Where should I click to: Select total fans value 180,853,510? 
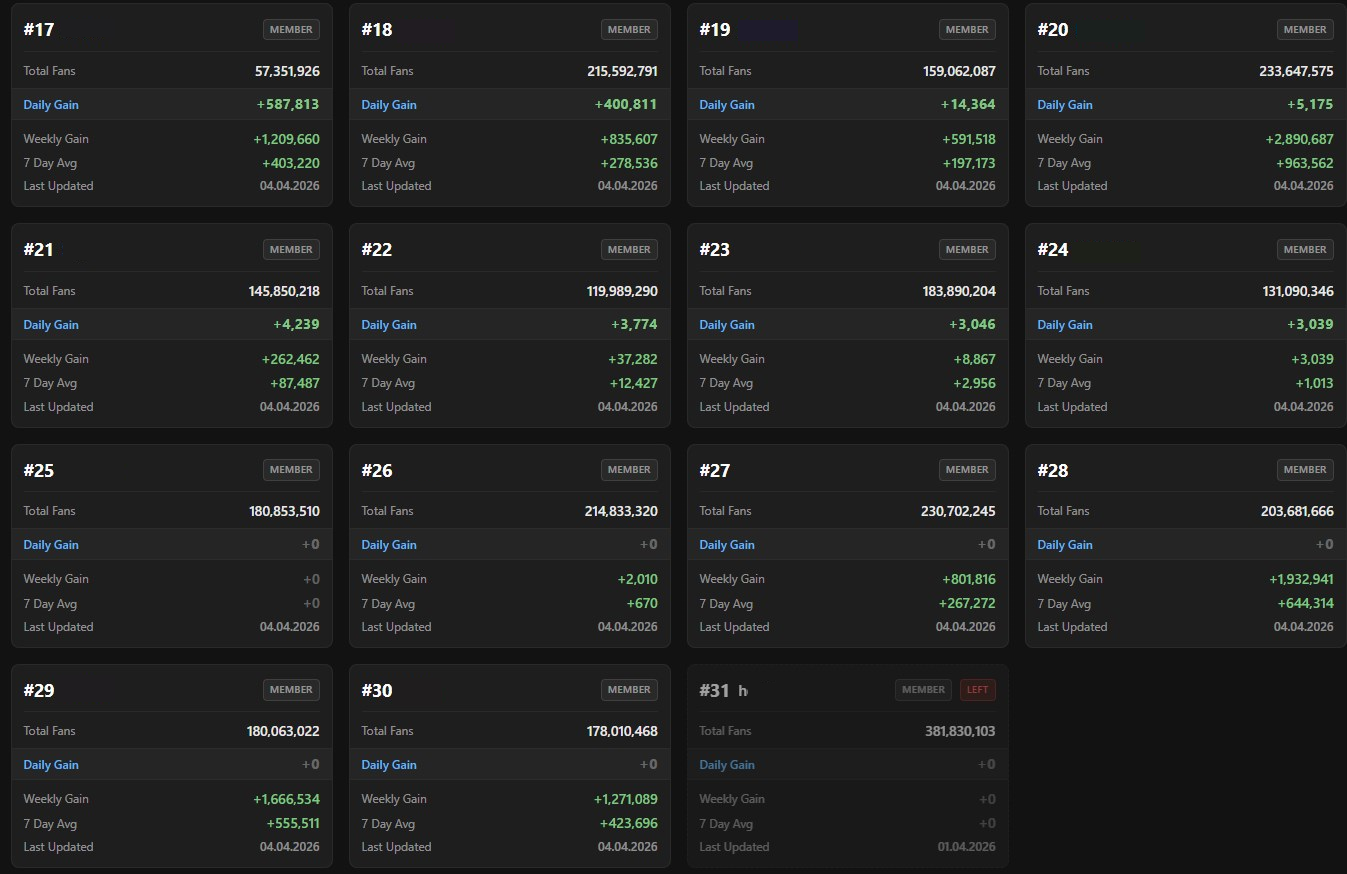pyautogui.click(x=285, y=511)
